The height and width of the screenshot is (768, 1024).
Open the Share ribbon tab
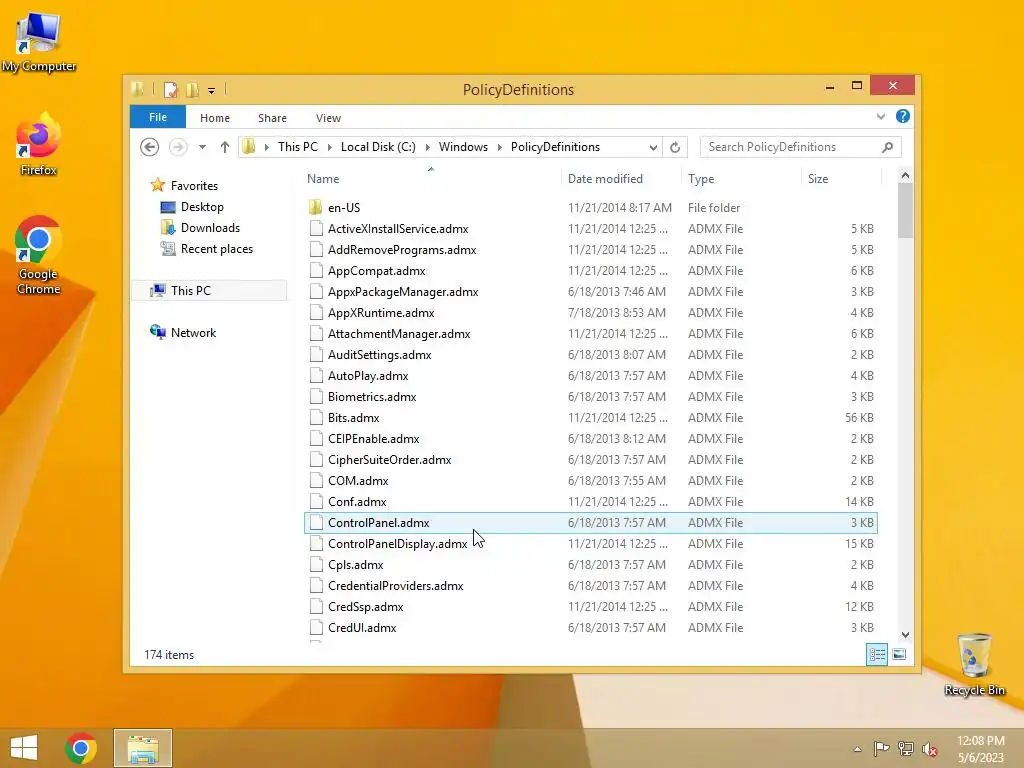272,118
